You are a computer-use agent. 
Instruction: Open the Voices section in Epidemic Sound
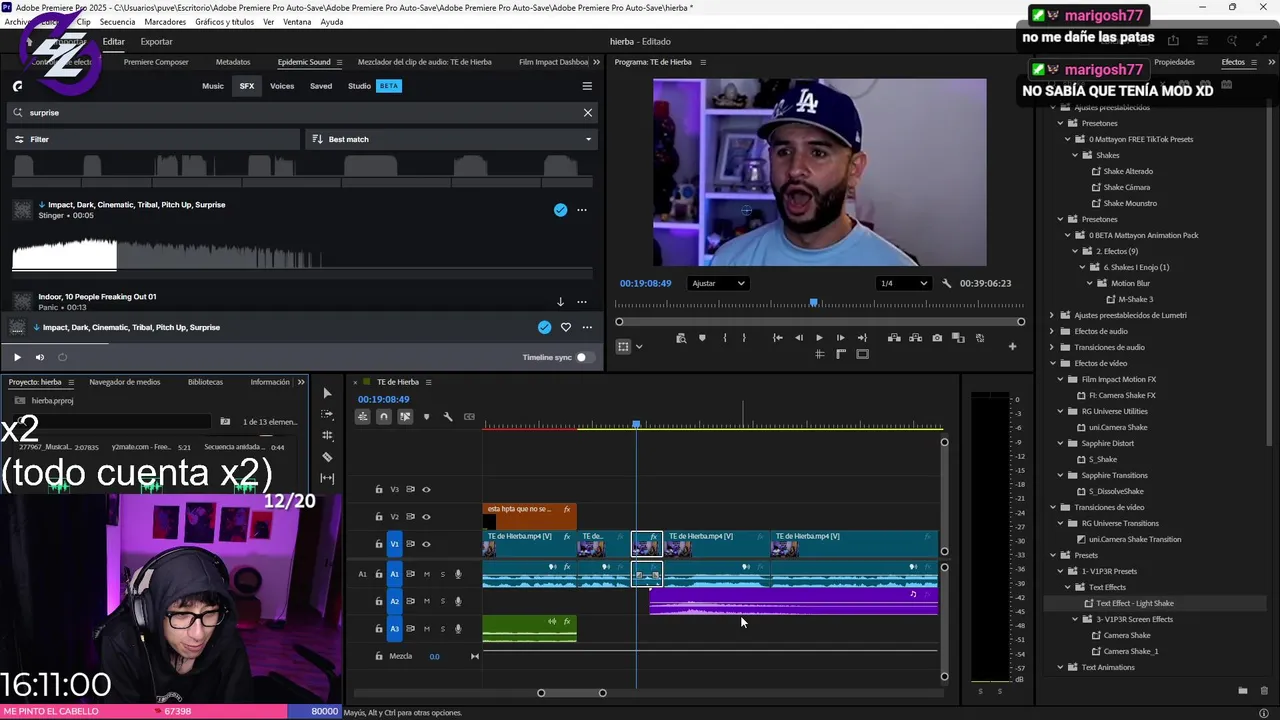click(282, 86)
